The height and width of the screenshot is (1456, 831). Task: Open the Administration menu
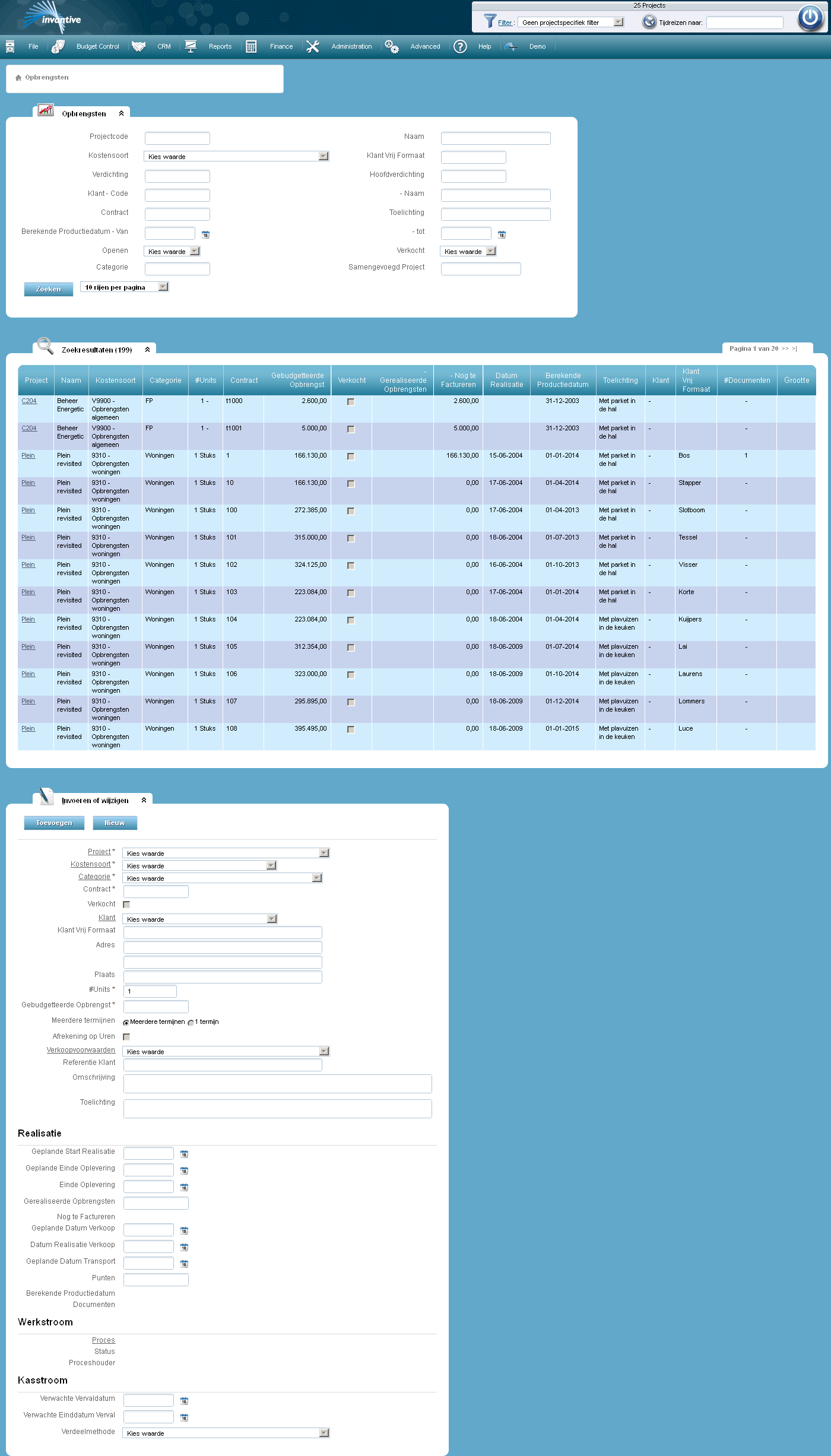(x=351, y=46)
